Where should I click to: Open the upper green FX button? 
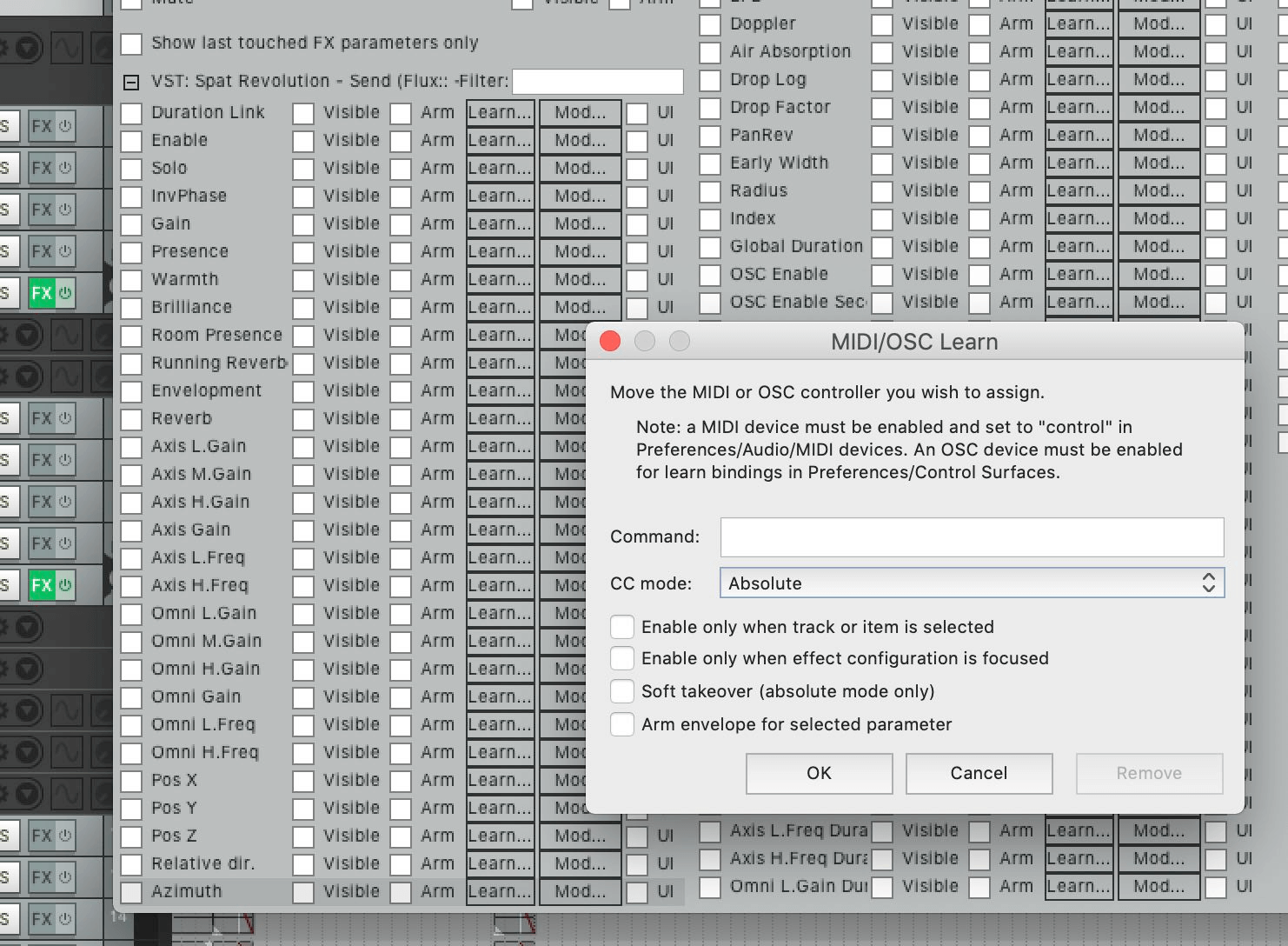41,293
